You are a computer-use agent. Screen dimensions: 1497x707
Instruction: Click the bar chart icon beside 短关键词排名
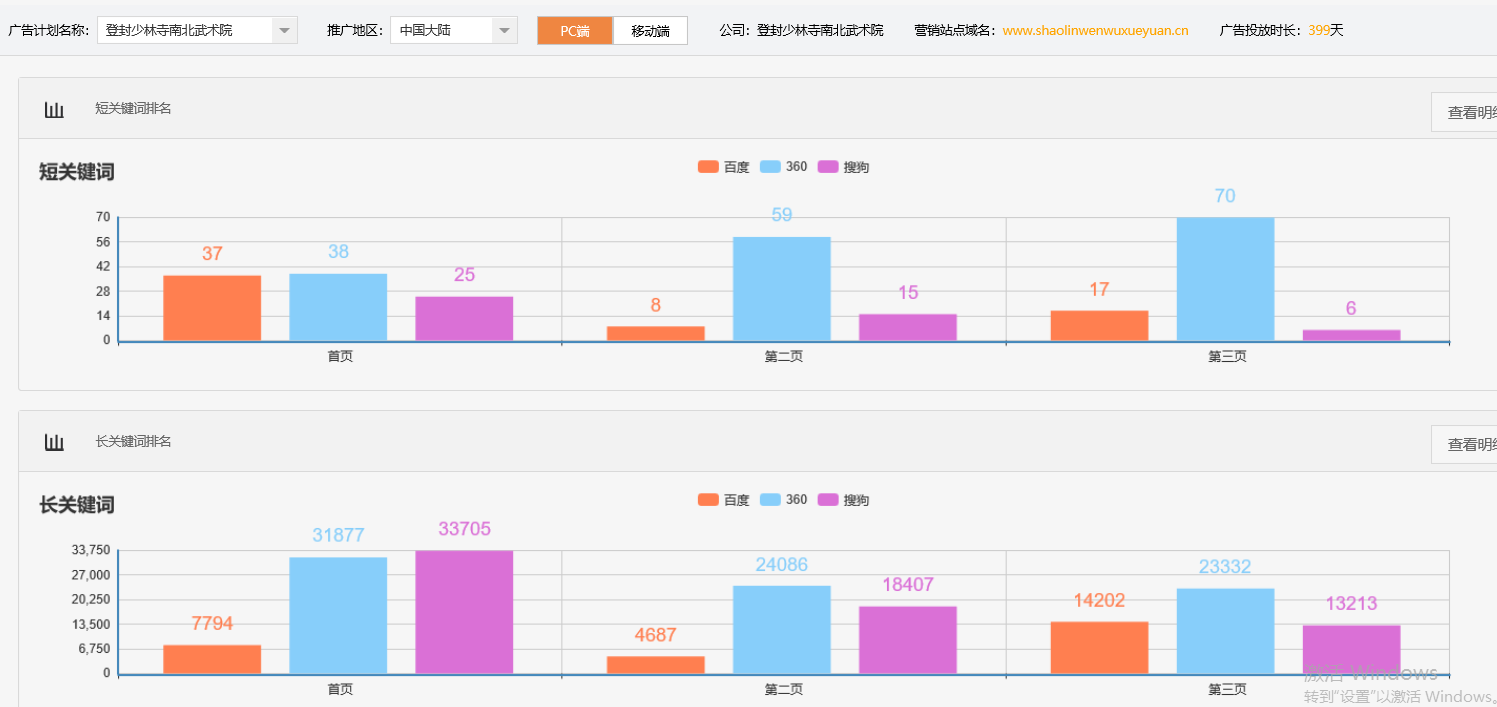coord(54,109)
